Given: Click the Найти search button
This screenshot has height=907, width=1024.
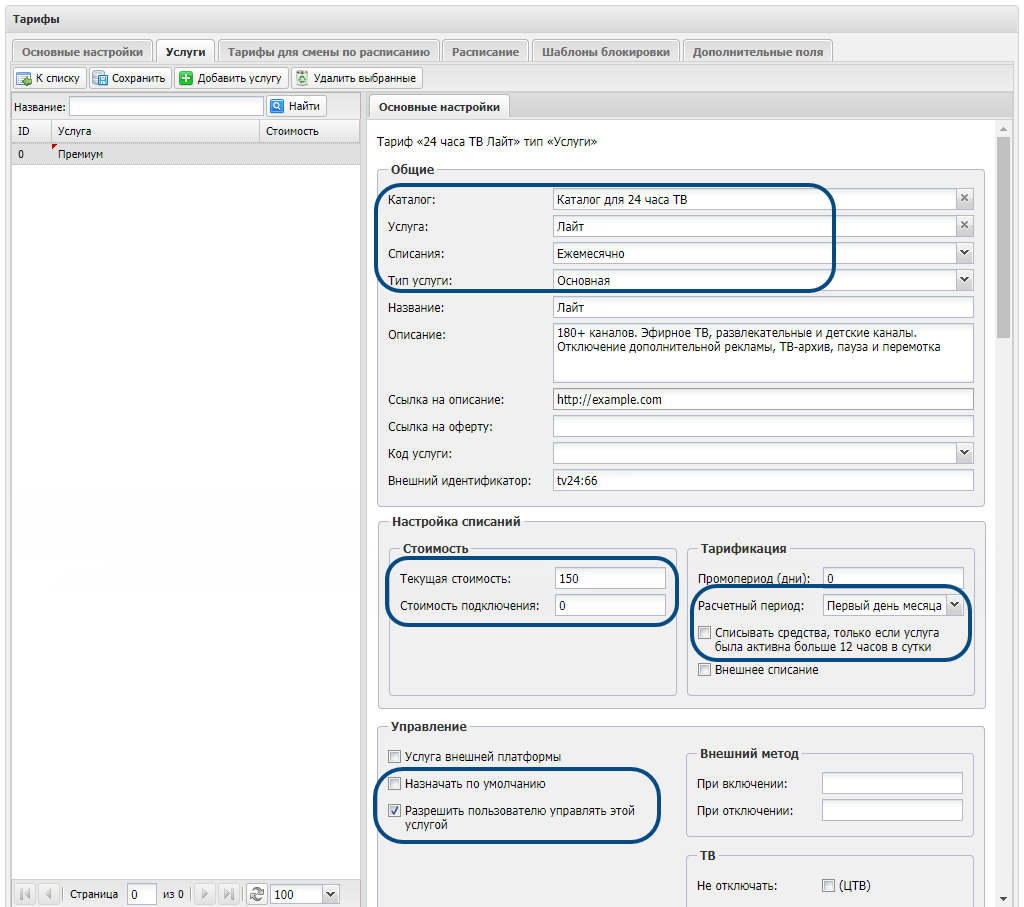Looking at the screenshot, I should click(x=296, y=106).
